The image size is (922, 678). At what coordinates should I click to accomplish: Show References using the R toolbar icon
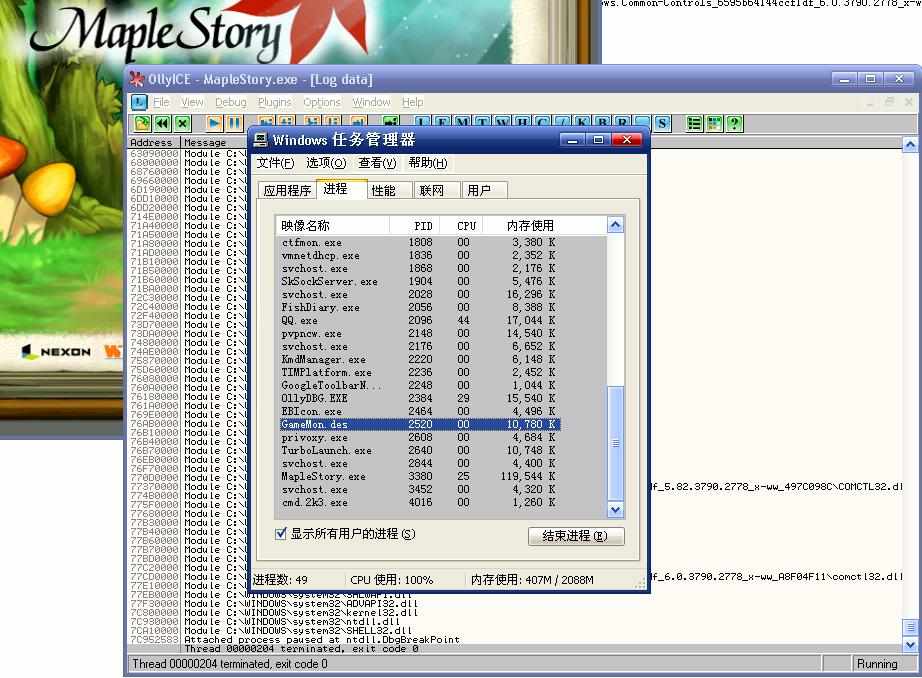[x=622, y=123]
